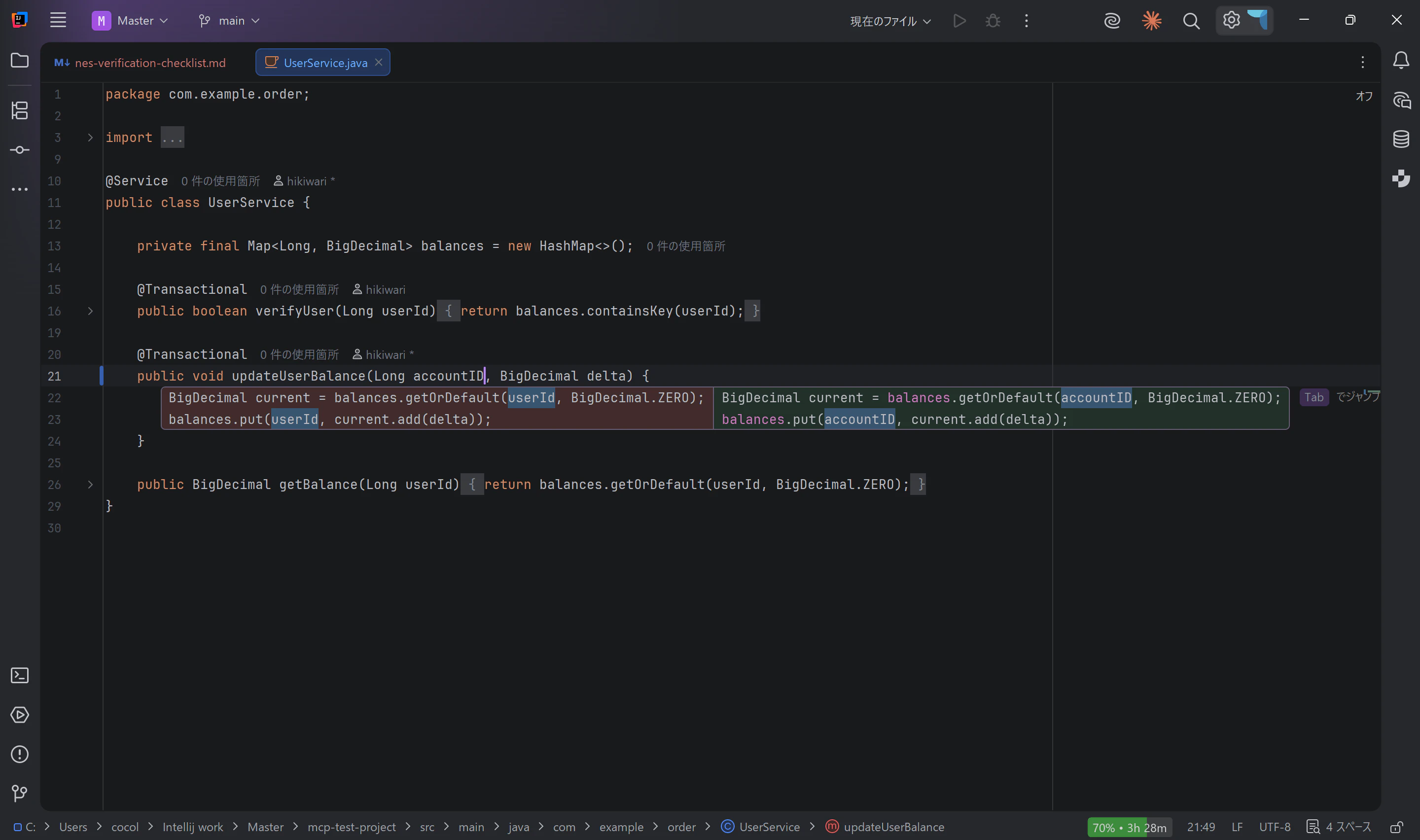Viewport: 1420px width, 840px height.
Task: Click the Run button
Action: (959, 21)
